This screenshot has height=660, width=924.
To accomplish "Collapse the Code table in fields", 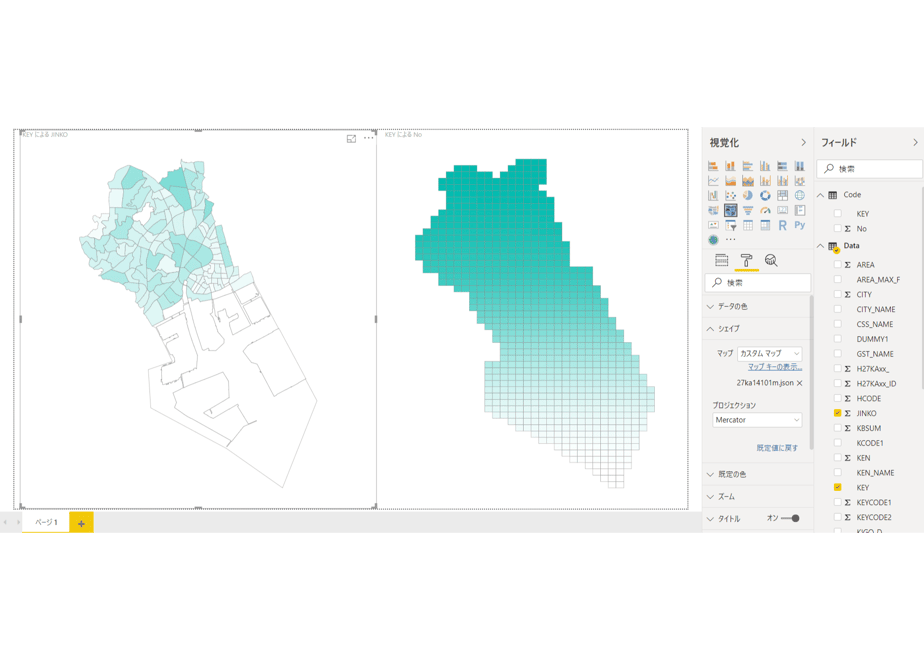I will tap(820, 195).
